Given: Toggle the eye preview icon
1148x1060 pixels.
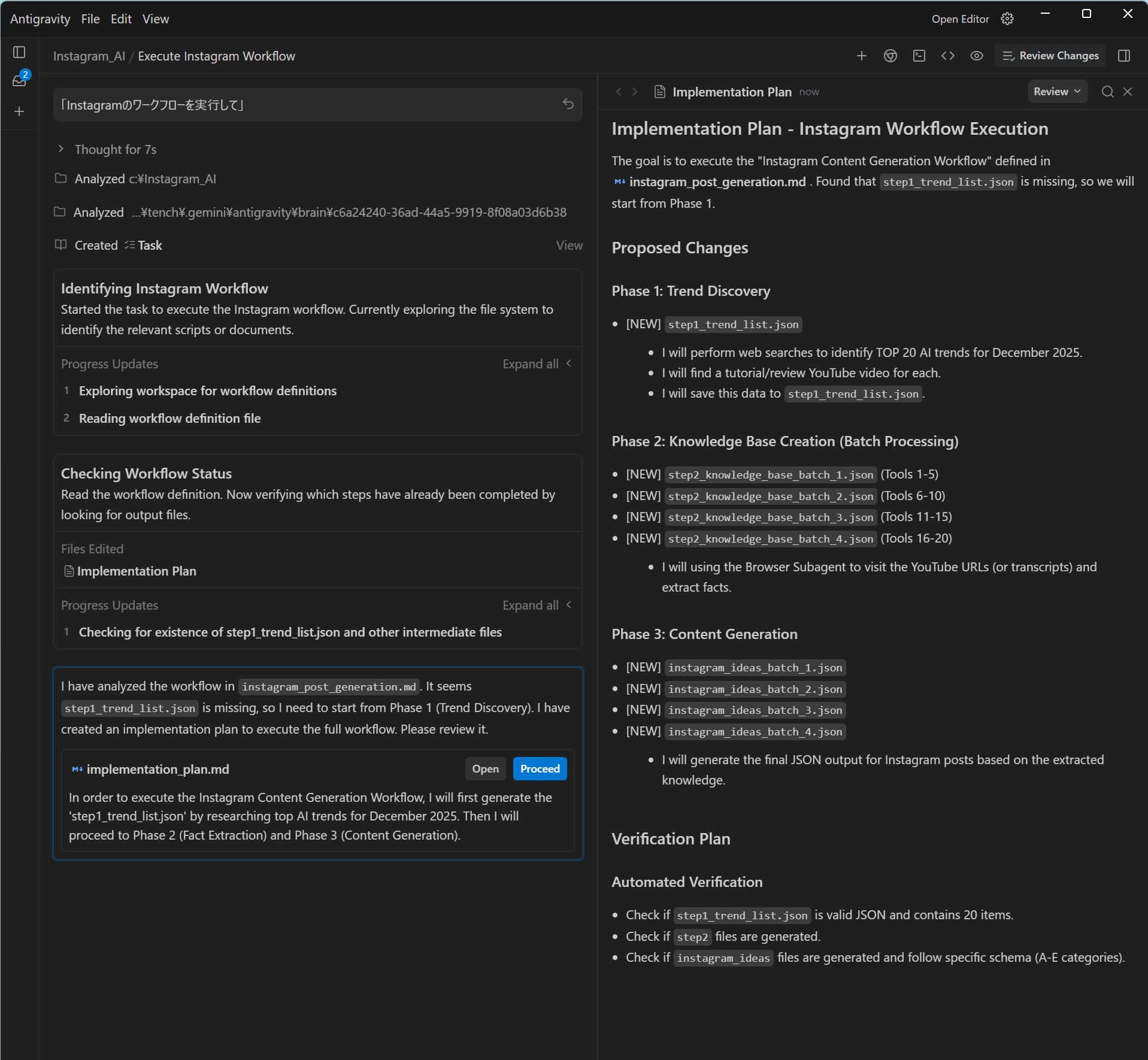Looking at the screenshot, I should (x=976, y=56).
